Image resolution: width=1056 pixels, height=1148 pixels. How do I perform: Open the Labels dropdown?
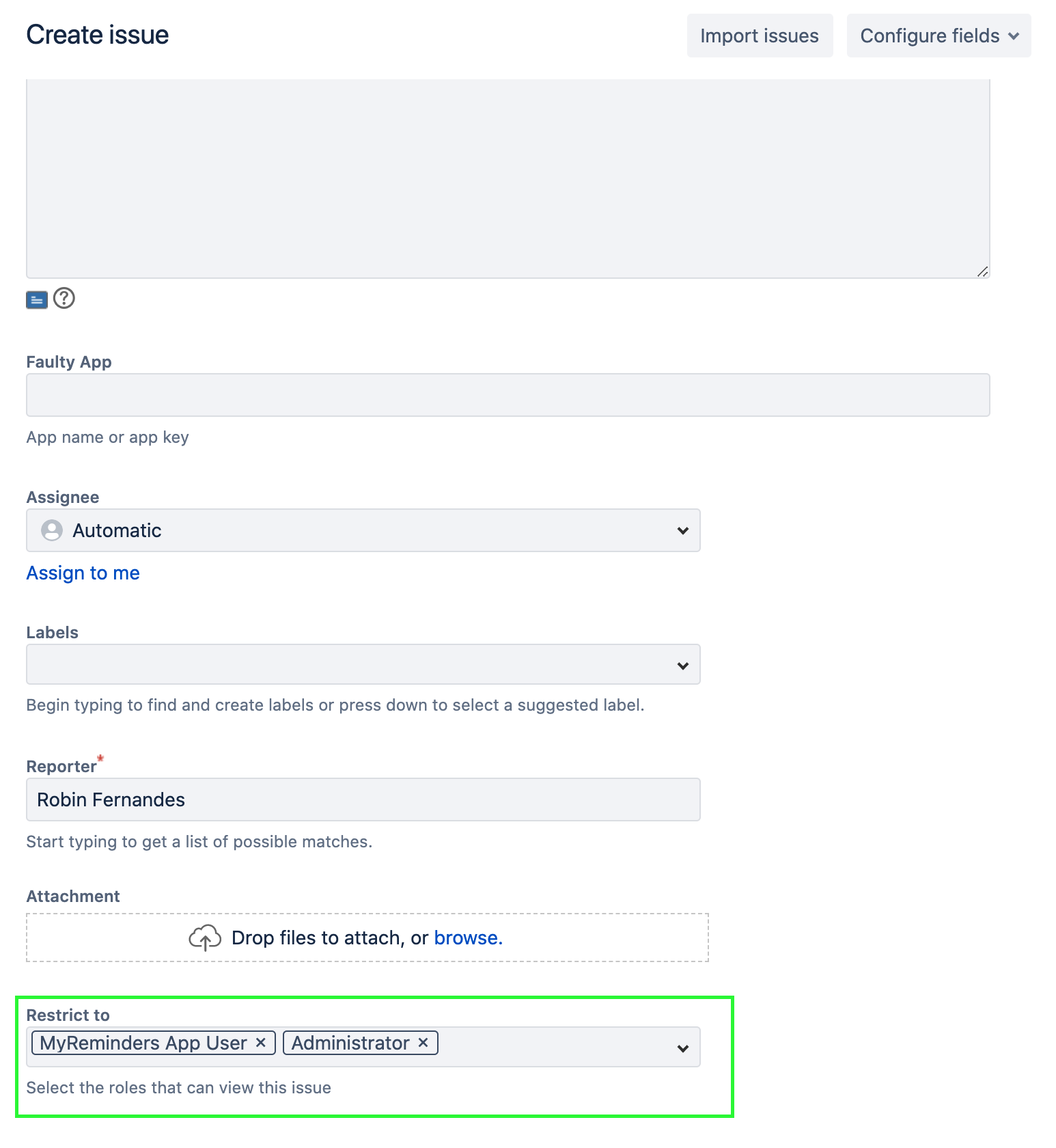(x=682, y=664)
